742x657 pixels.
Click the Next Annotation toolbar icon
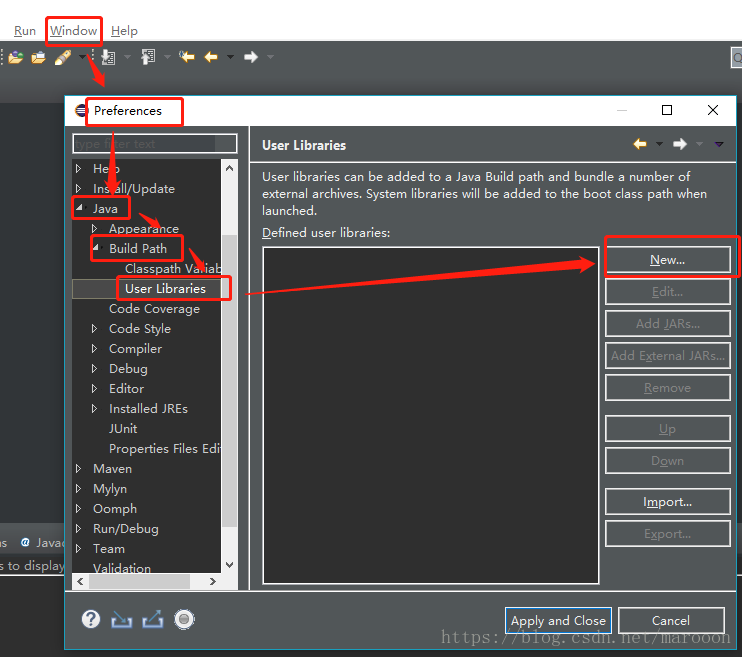coord(108,57)
